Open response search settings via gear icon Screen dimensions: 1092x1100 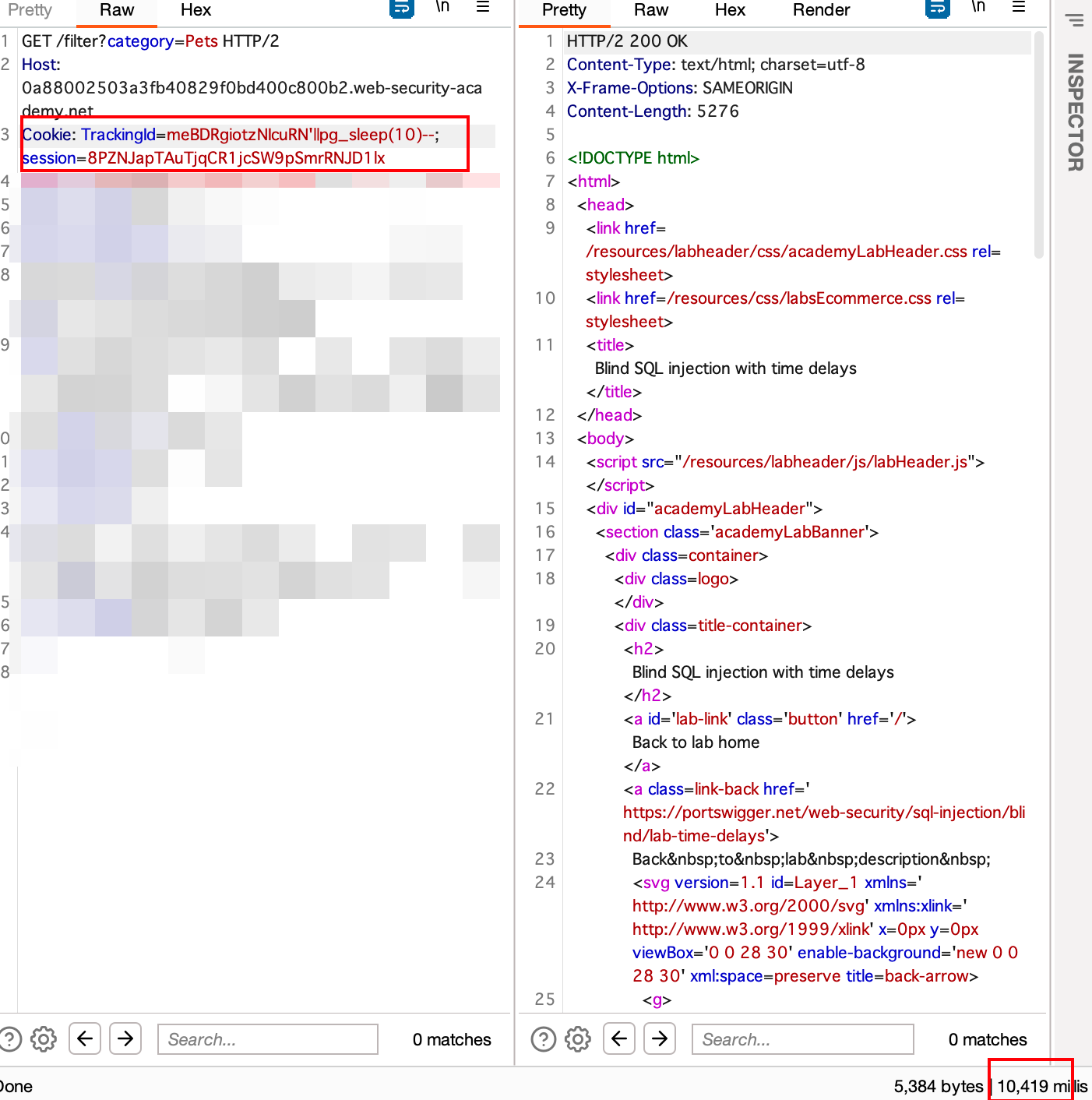point(578,1038)
